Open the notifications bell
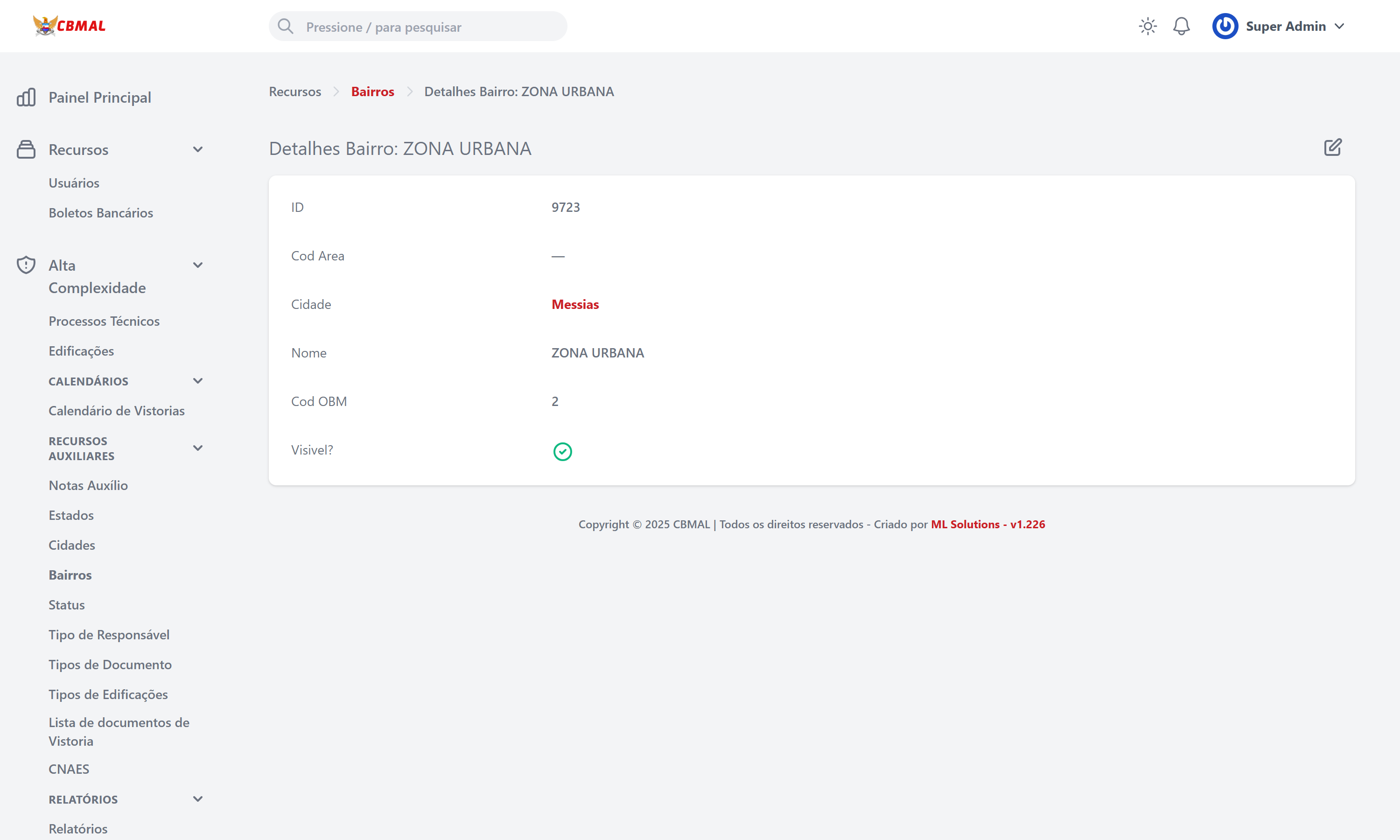Screen dimensions: 1400x840 tap(1181, 26)
